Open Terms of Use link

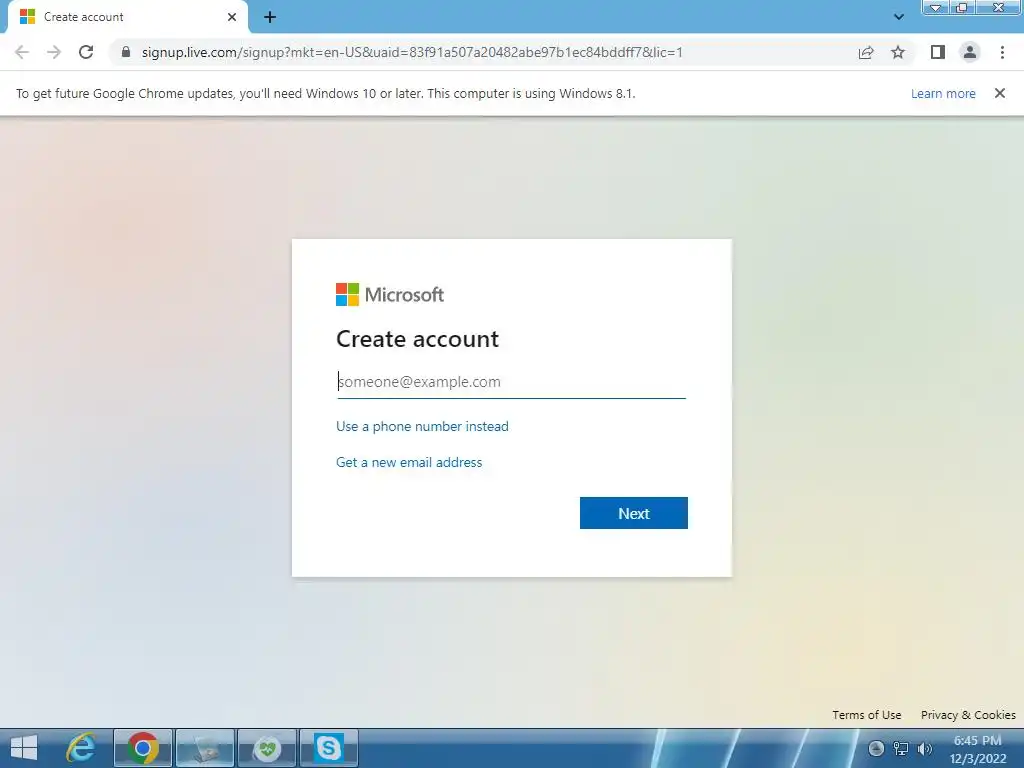coord(867,715)
